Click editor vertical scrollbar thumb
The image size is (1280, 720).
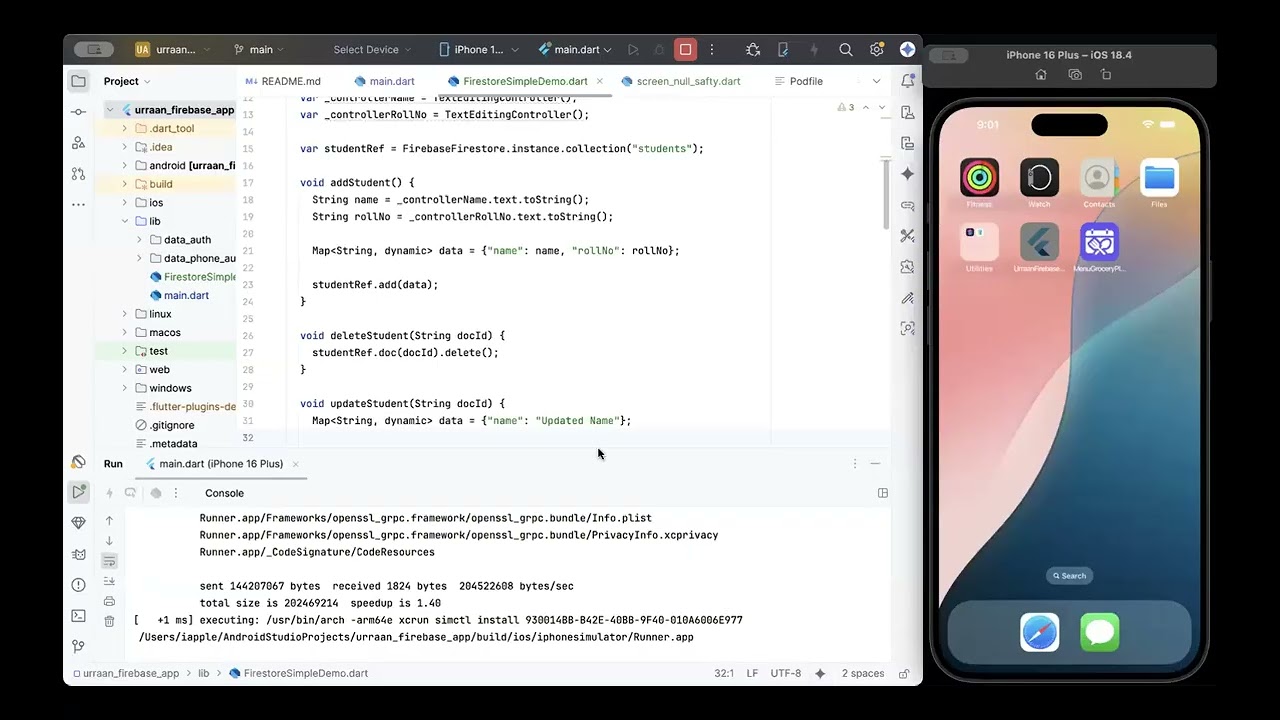886,193
